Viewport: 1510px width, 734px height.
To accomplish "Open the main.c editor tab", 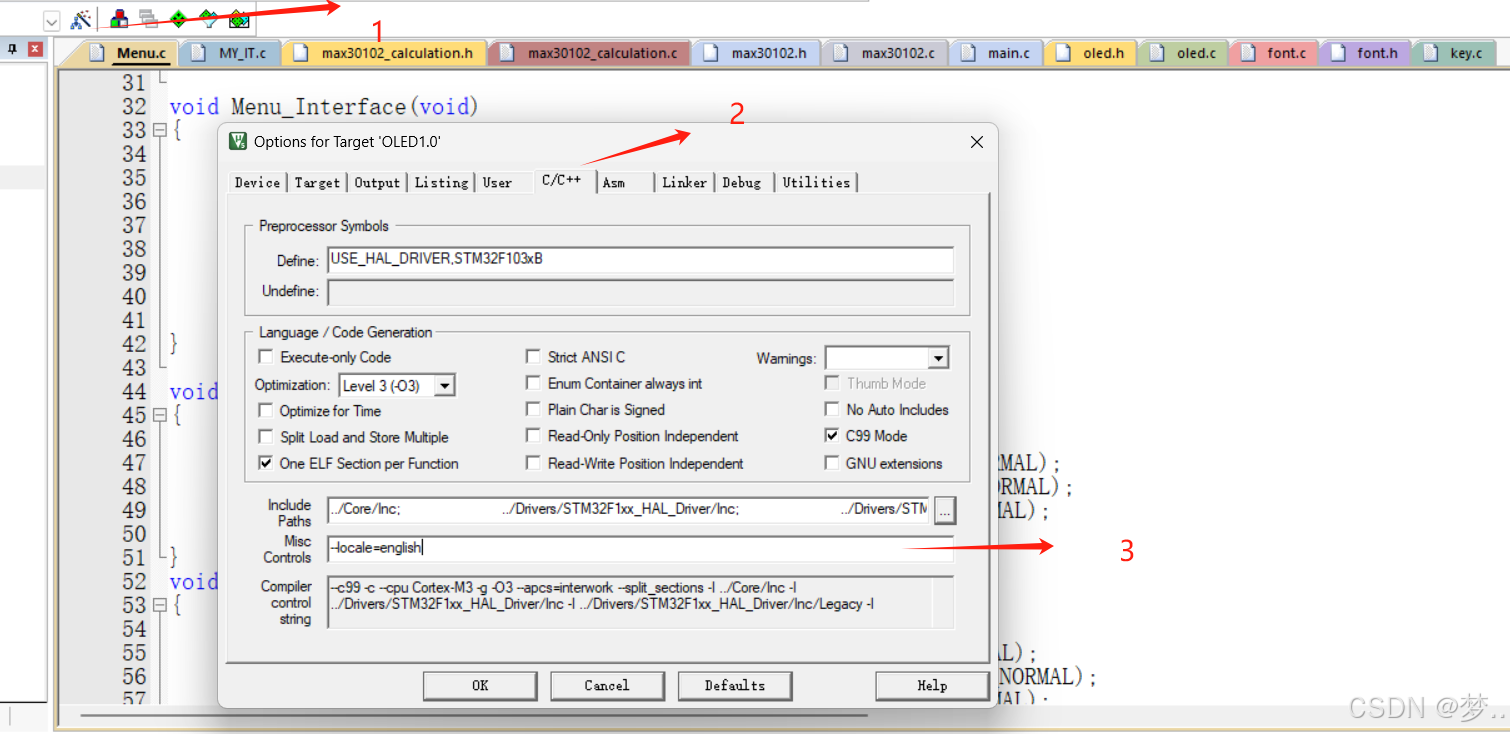I will [x=996, y=53].
